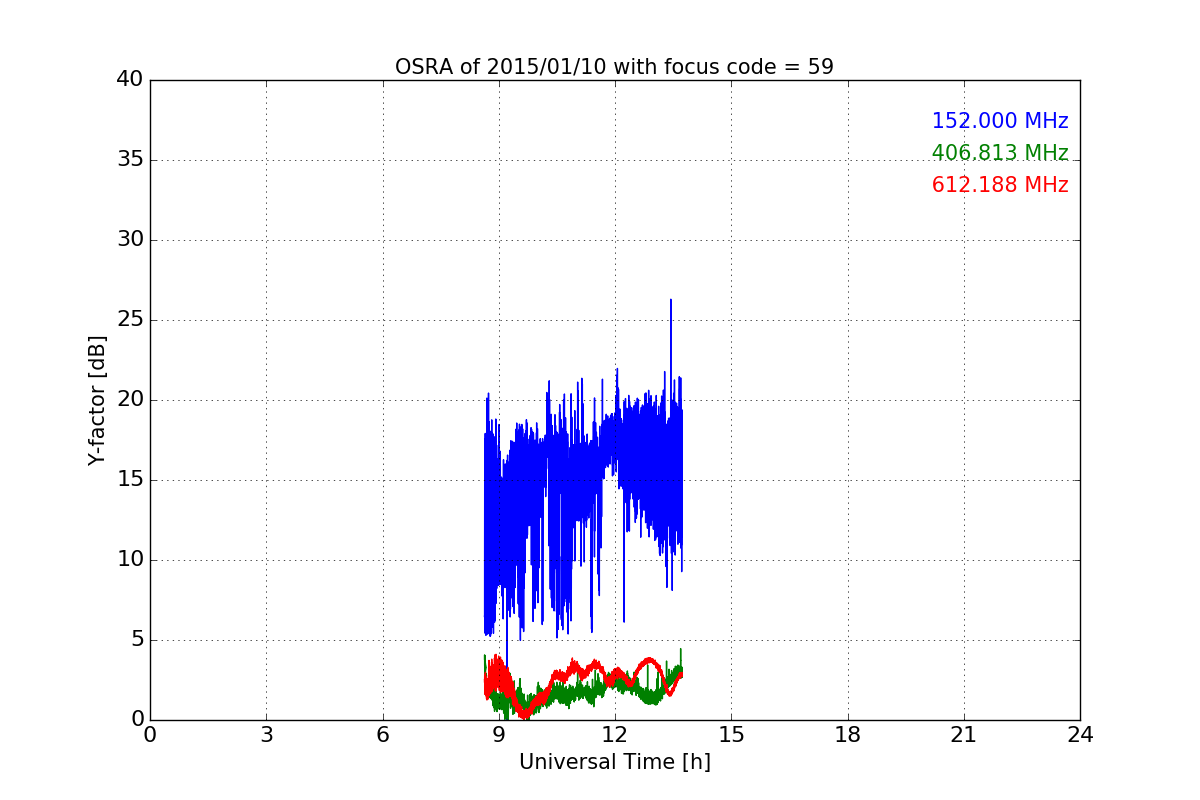This screenshot has height=800, width=1200.
Task: Click the y-axis tick label 40
Action: coord(130,80)
